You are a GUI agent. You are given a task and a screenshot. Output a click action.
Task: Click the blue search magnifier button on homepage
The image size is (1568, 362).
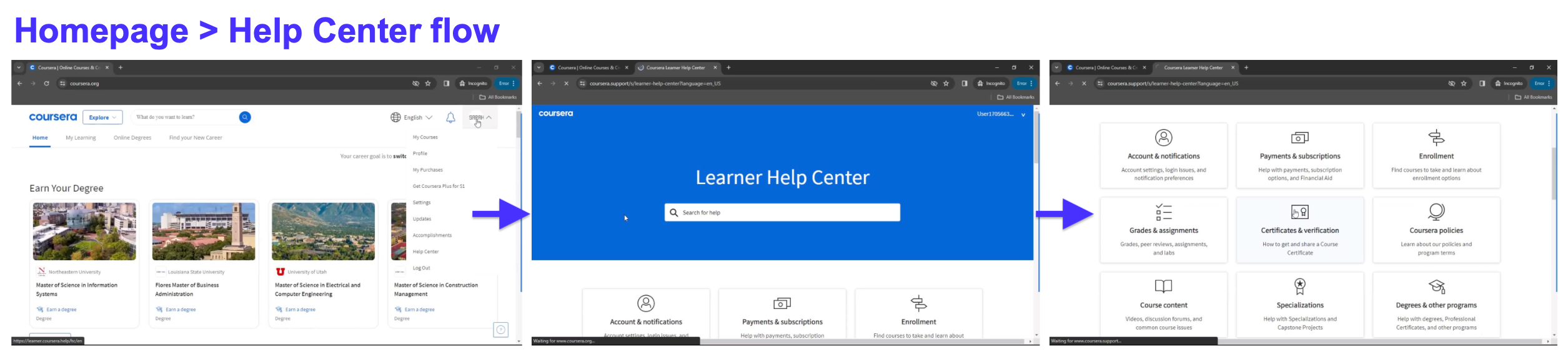(x=245, y=117)
